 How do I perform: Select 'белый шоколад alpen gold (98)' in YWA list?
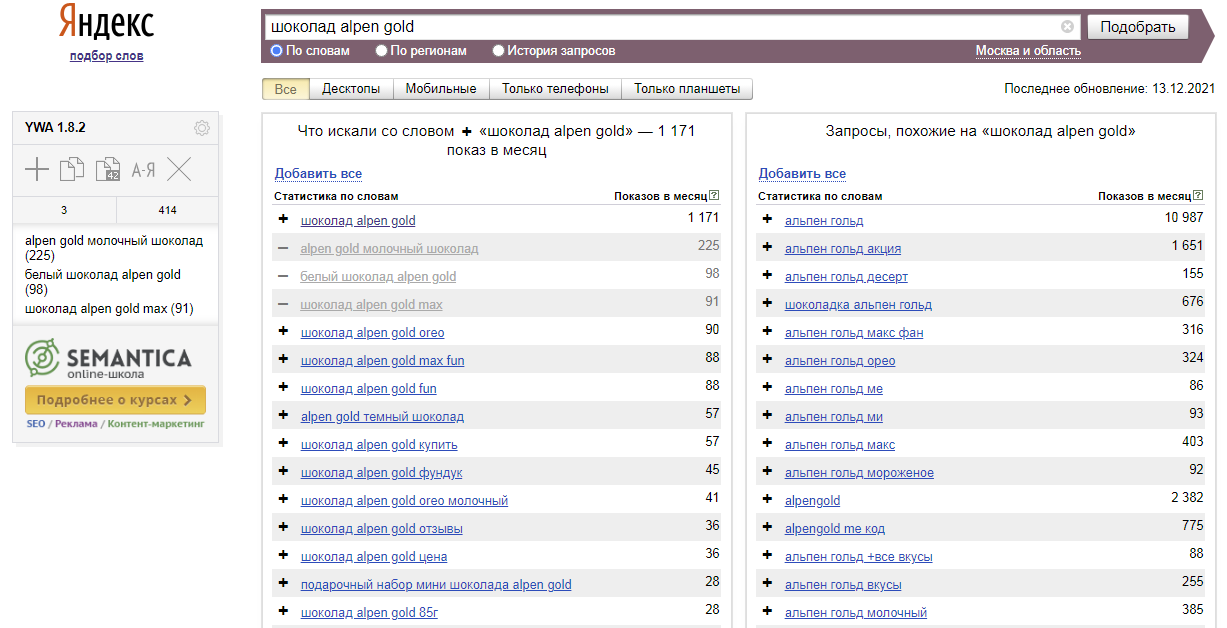coord(103,282)
